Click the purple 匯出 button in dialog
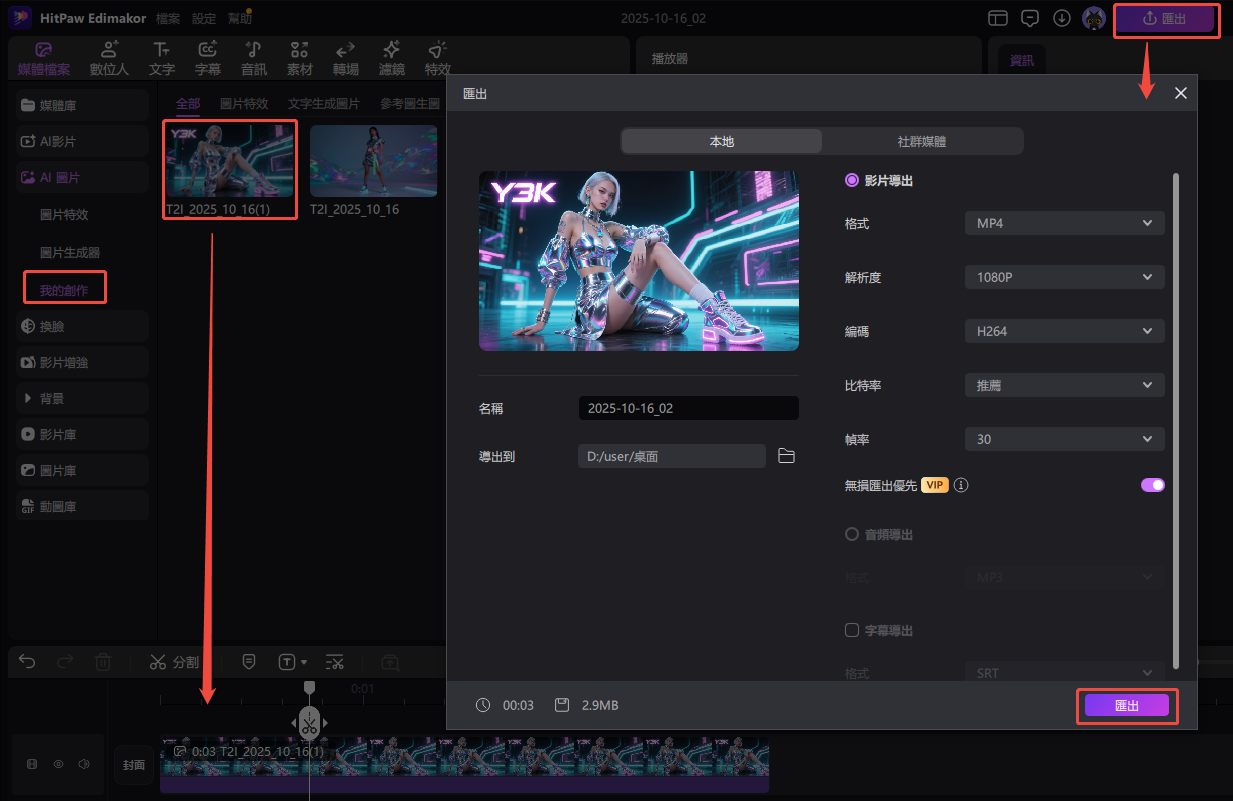Viewport: 1233px width, 801px height. [x=1126, y=706]
